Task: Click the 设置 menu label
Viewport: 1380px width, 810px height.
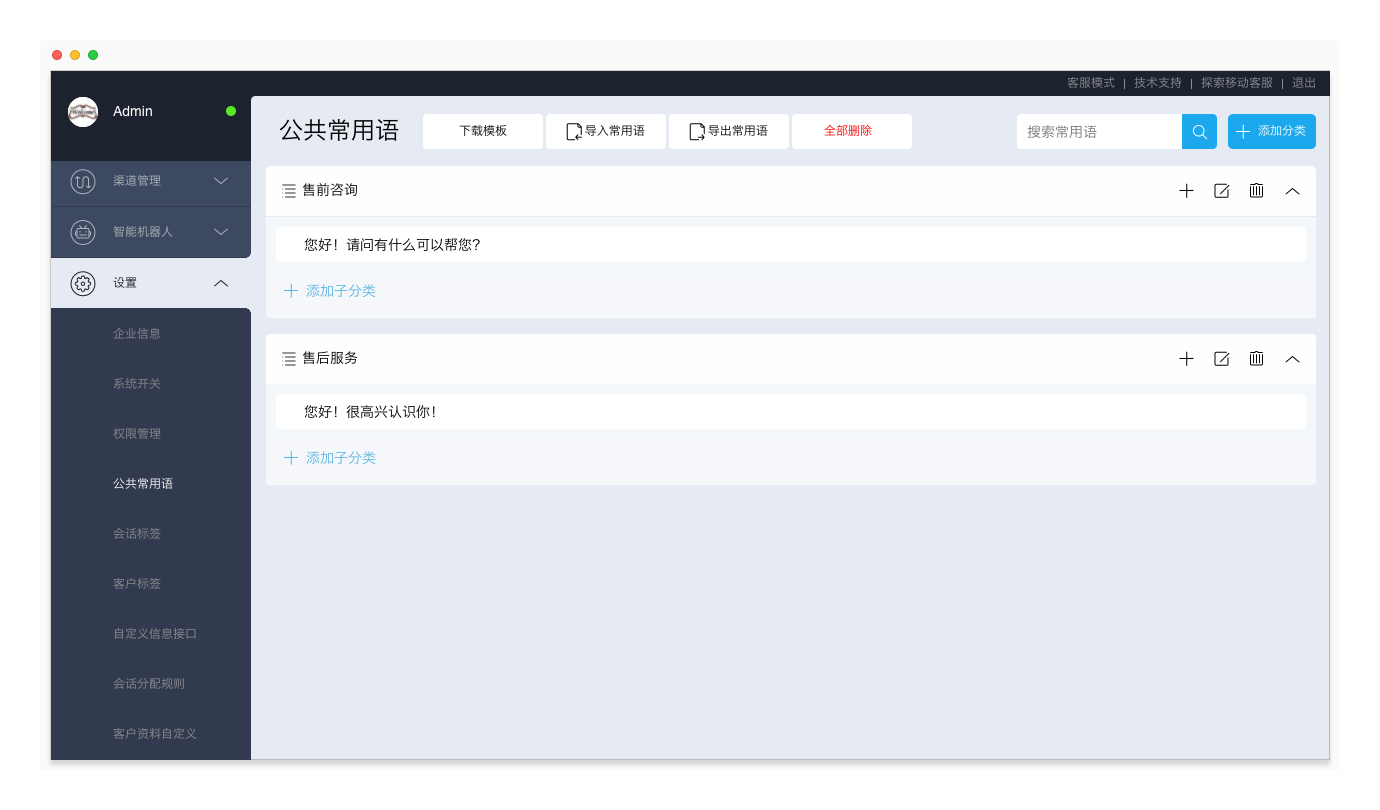Action: (125, 283)
